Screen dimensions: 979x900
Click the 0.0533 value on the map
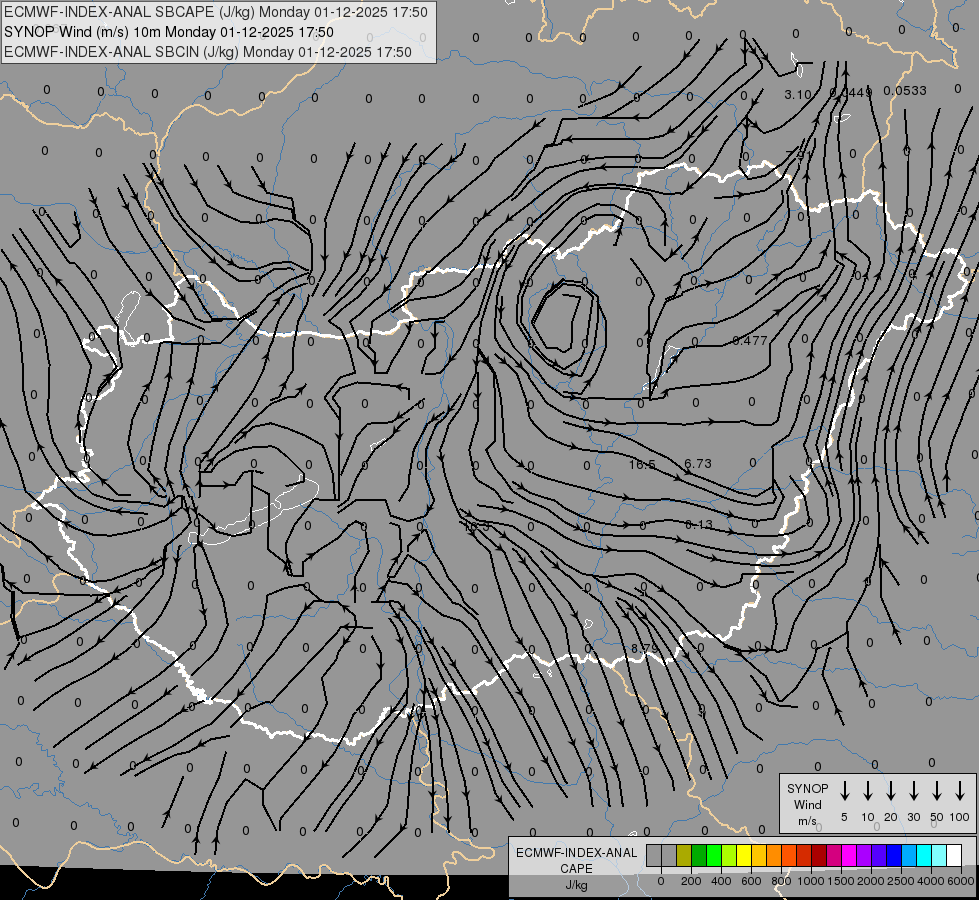click(x=905, y=91)
